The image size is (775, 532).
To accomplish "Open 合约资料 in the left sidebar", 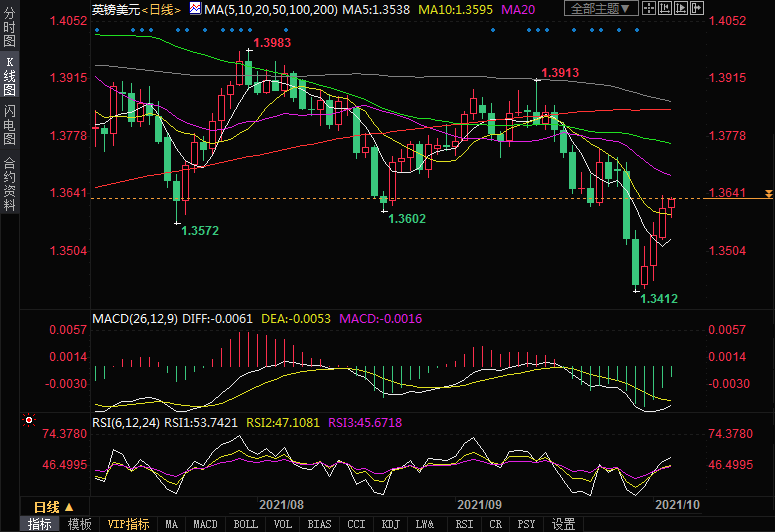I will (x=9, y=184).
